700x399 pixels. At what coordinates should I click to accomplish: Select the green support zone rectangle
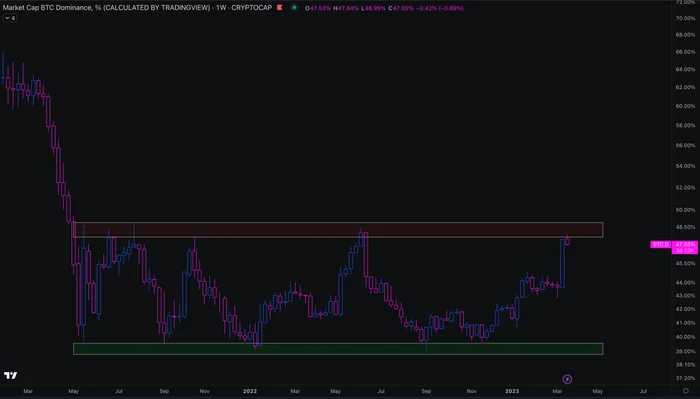click(338, 349)
